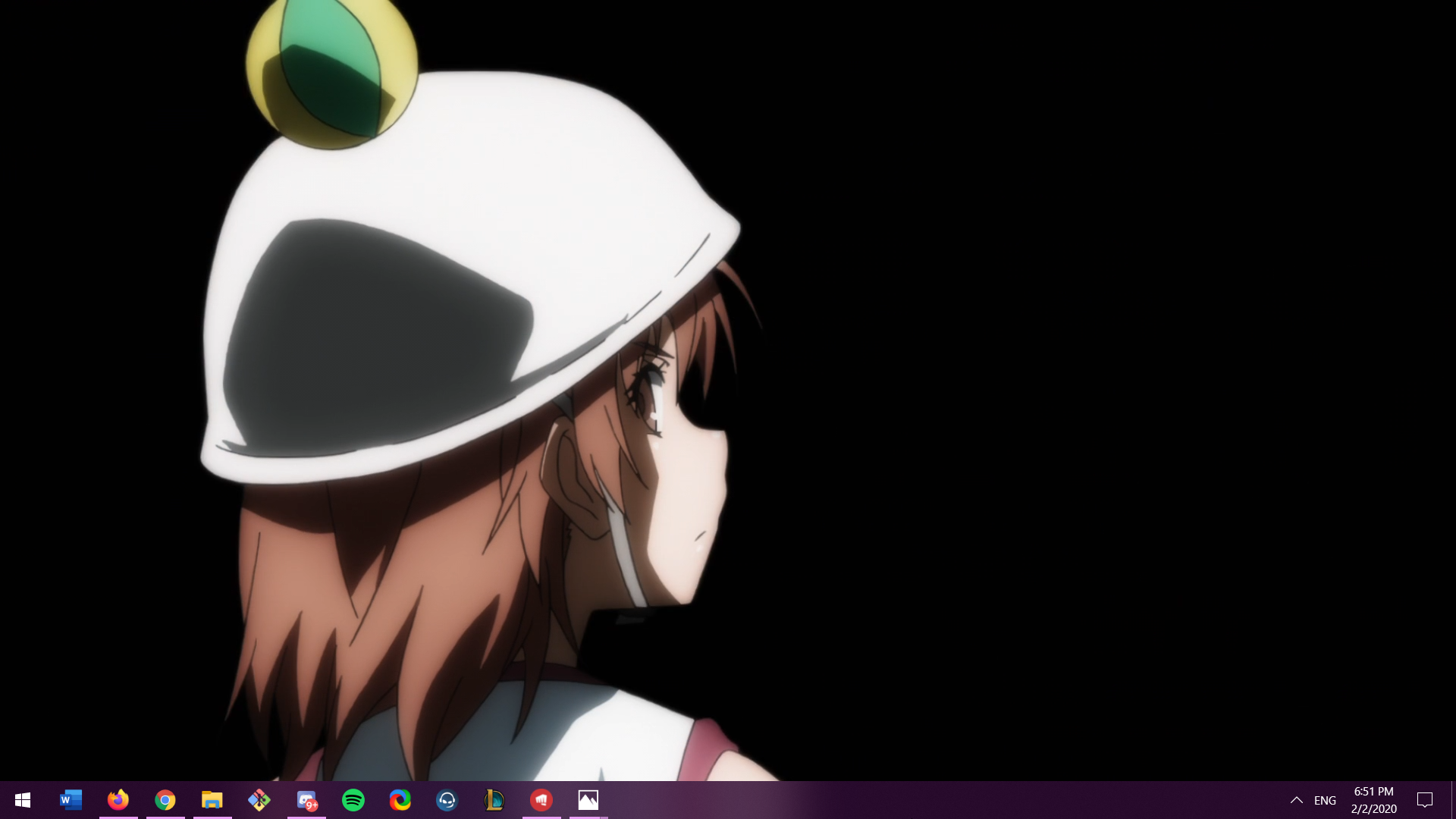Open the headset icon app in the taskbar
This screenshot has width=1456, height=819.
pos(447,800)
